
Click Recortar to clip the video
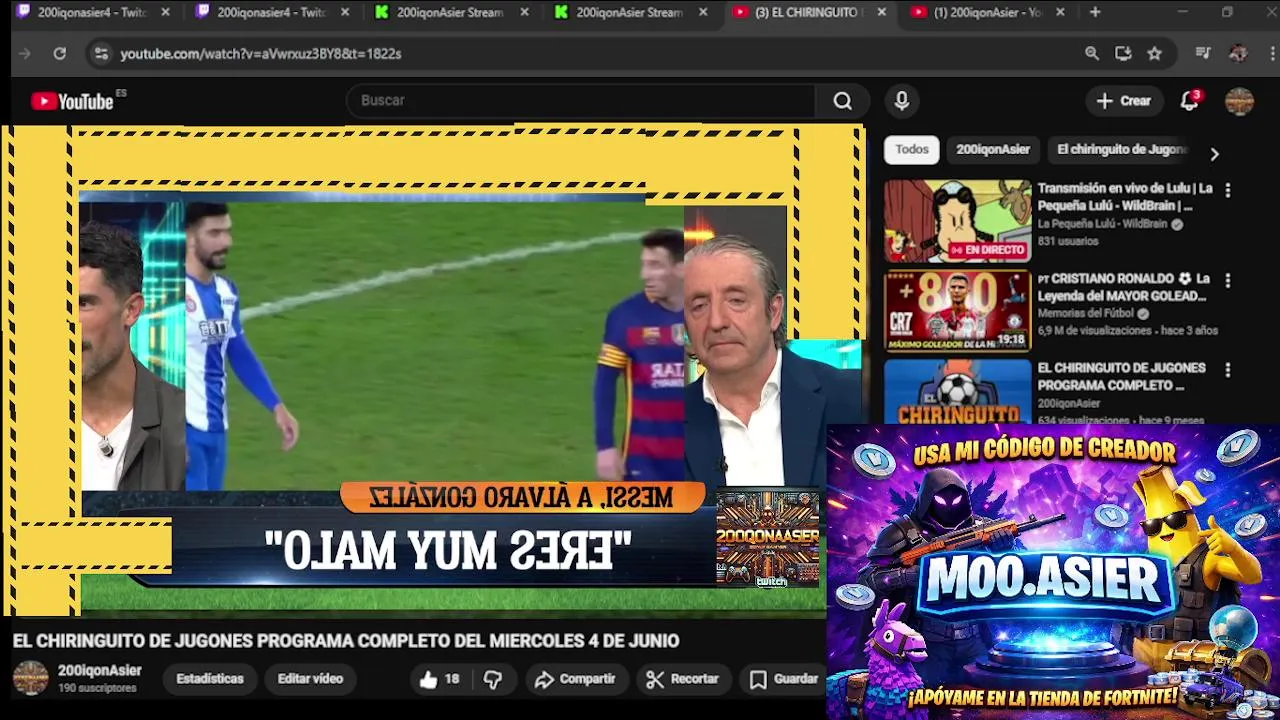[x=683, y=679]
